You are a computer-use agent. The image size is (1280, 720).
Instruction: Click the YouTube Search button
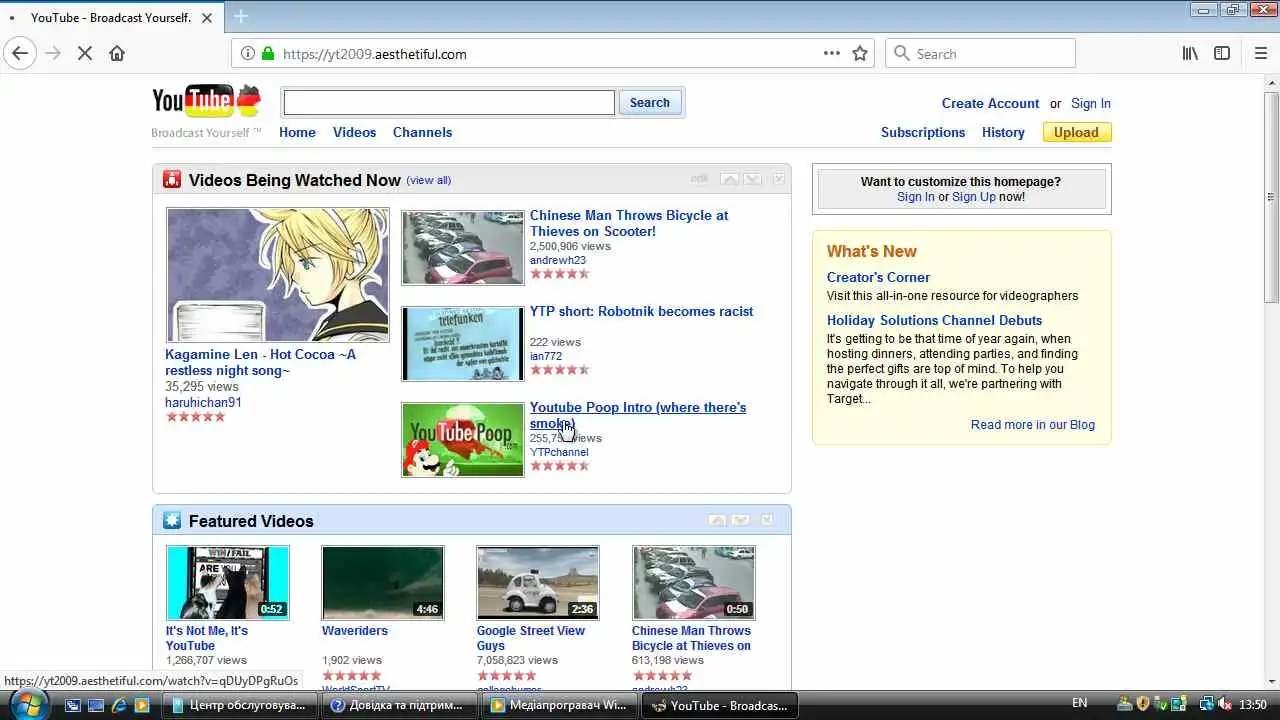650,102
